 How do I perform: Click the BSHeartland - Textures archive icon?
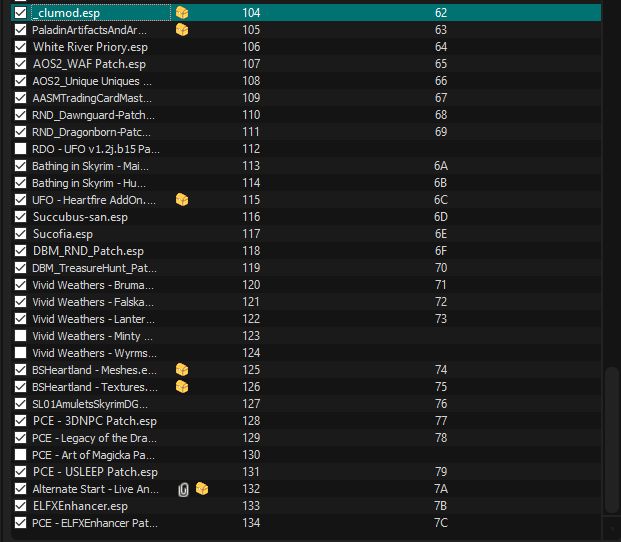click(x=182, y=387)
